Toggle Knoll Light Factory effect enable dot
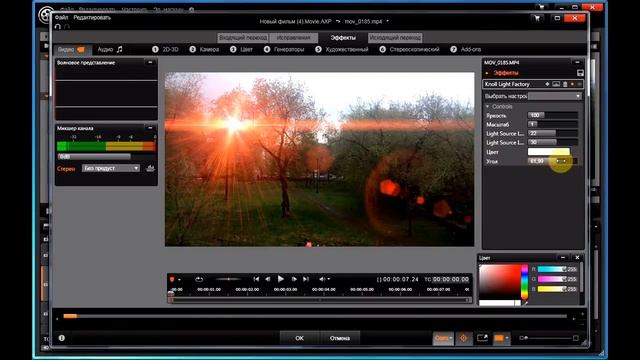The width and height of the screenshot is (640, 360). click(x=572, y=84)
